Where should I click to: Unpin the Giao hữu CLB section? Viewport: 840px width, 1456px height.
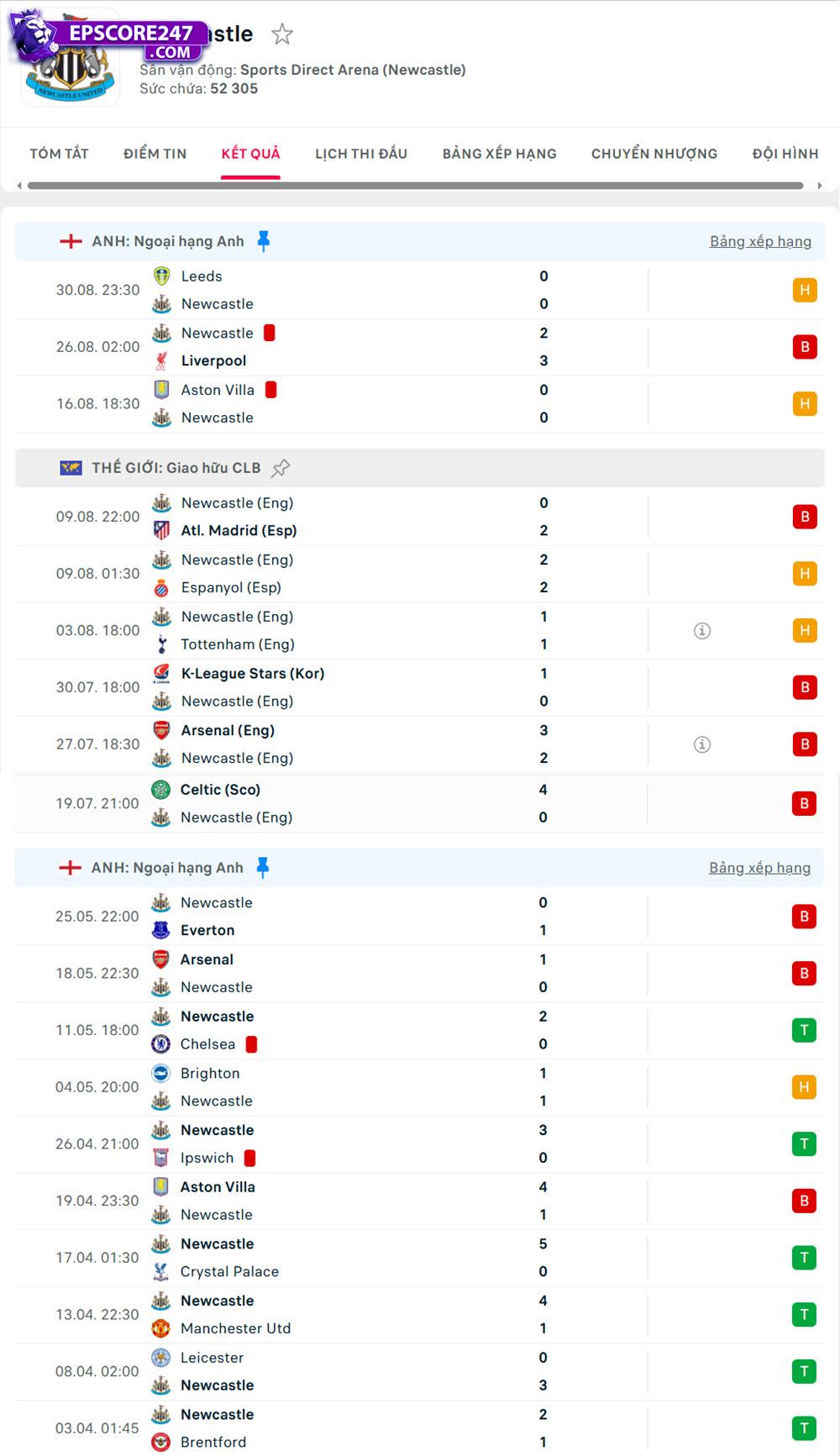click(282, 467)
